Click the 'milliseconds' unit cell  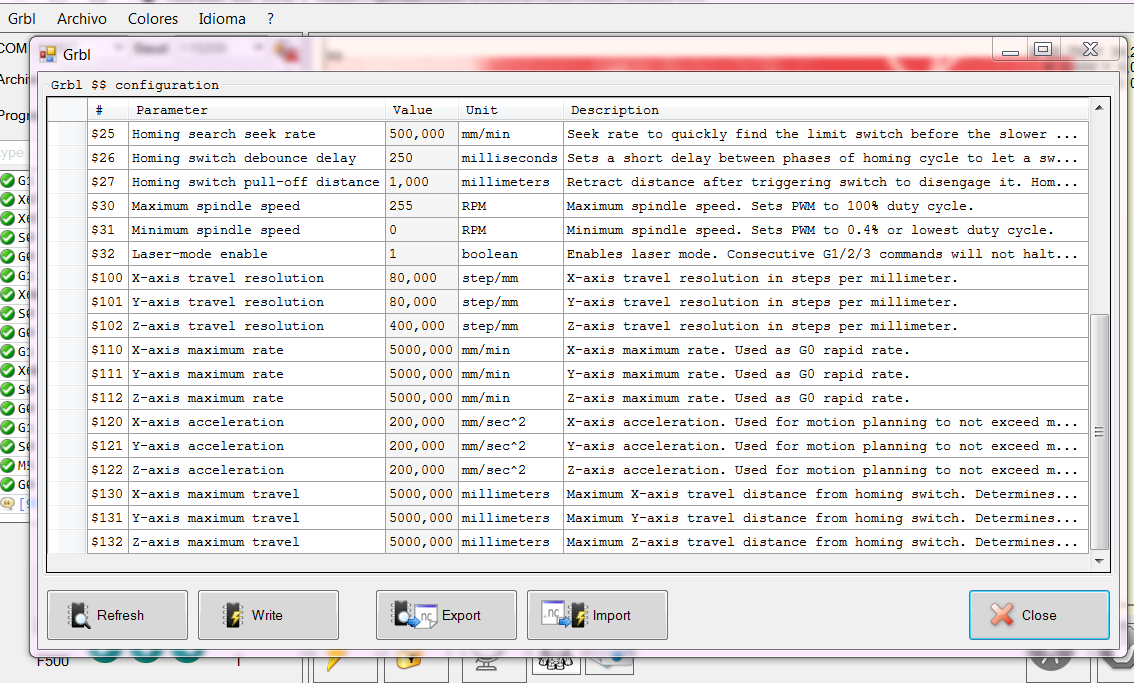pyautogui.click(x=511, y=158)
